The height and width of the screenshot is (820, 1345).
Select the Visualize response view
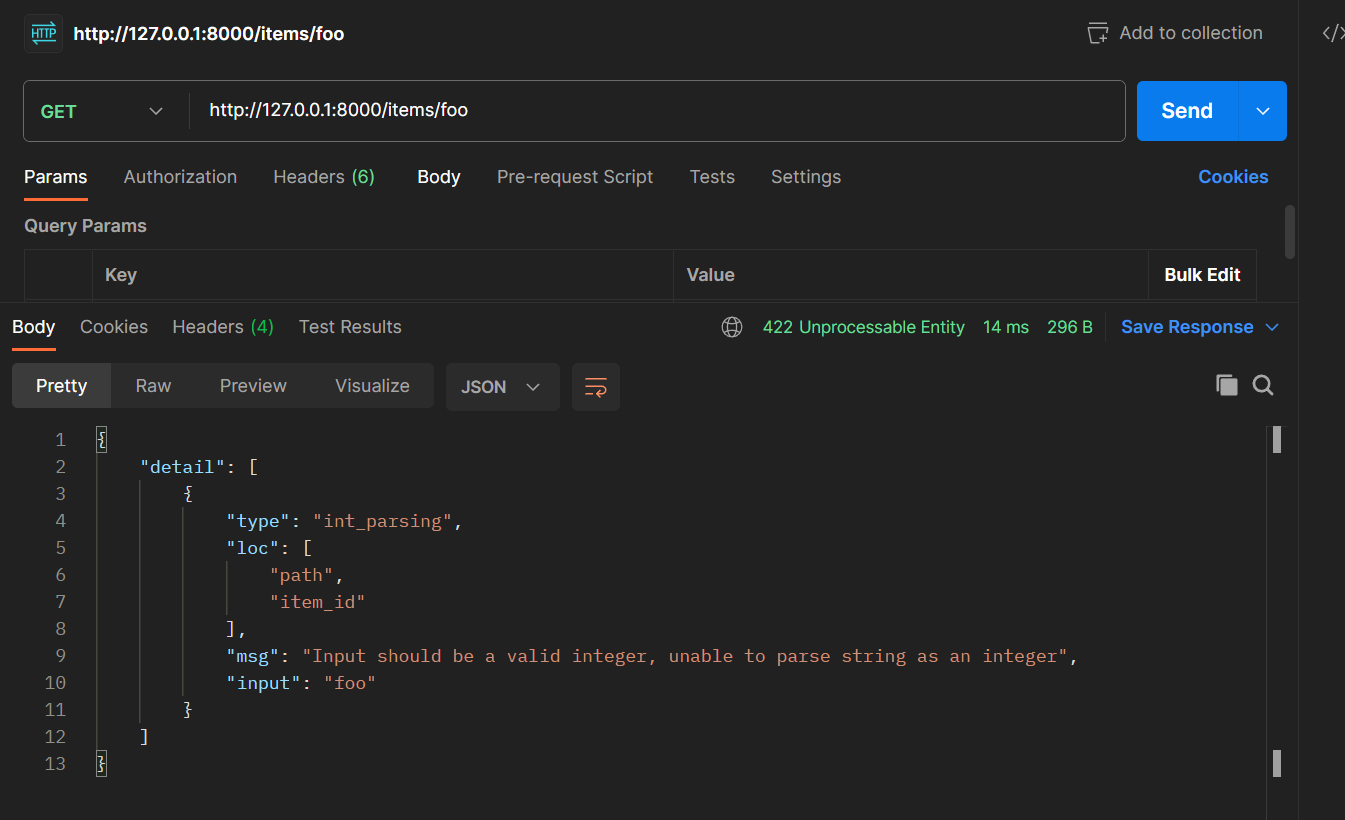(372, 386)
